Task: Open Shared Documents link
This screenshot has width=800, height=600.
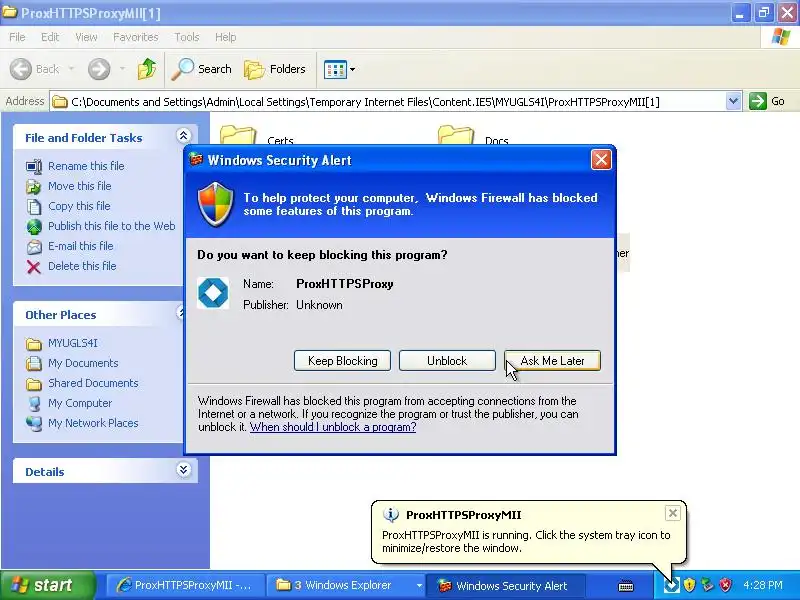Action: pyautogui.click(x=93, y=383)
